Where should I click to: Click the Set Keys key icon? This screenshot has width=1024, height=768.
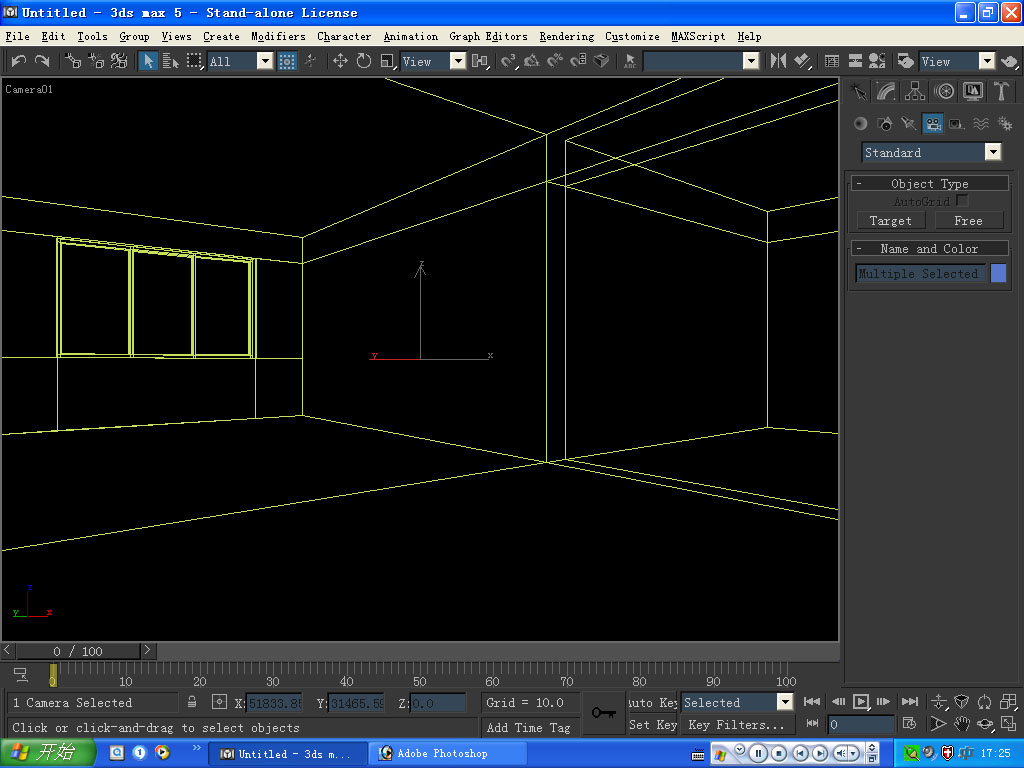tap(603, 712)
